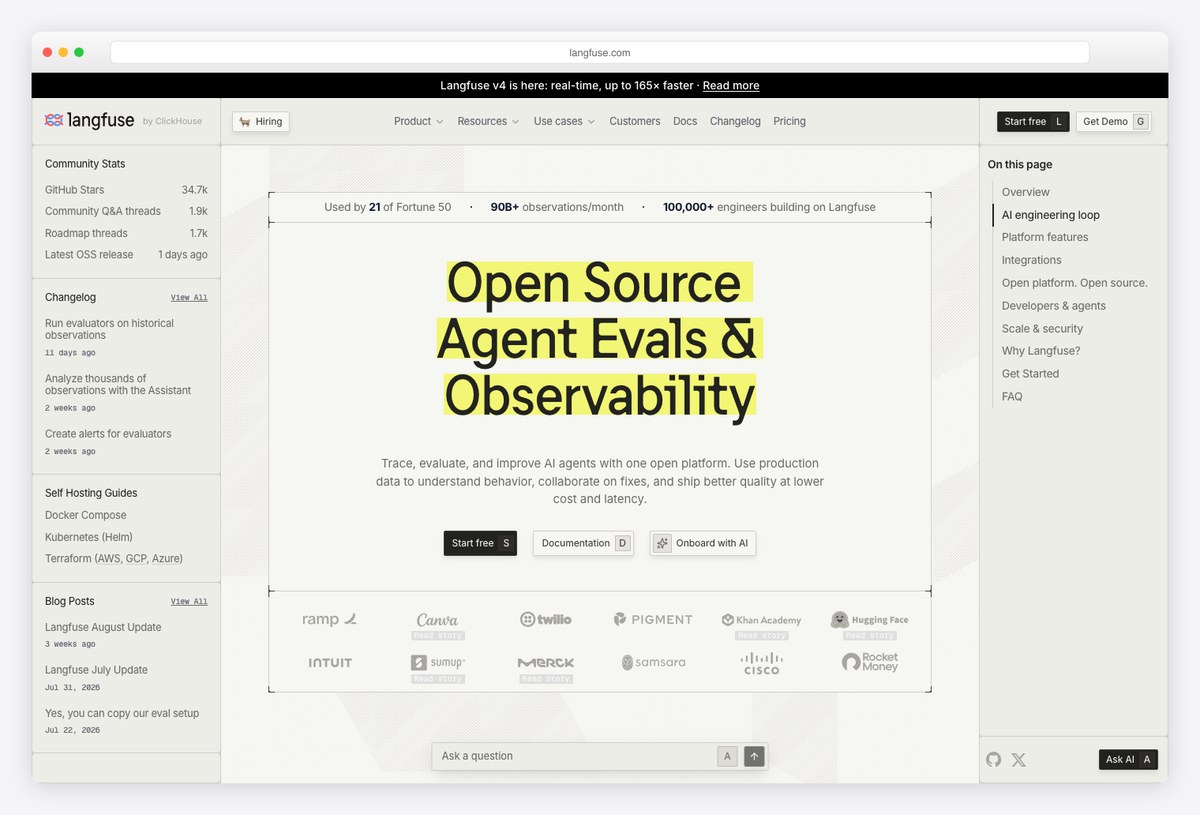This screenshot has height=815, width=1200.
Task: Jump to Why Langfuse? section
Action: (x=1041, y=351)
